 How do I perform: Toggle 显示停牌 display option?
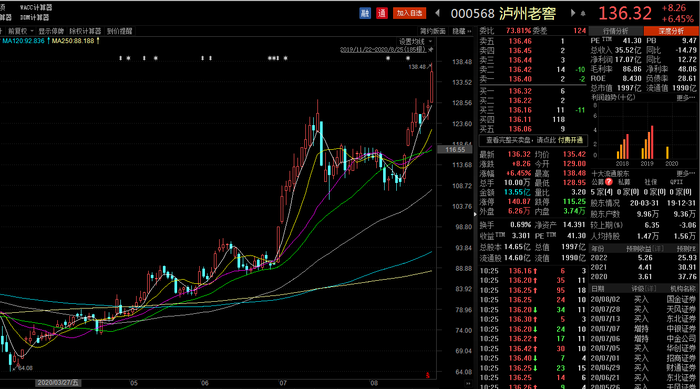51,31
